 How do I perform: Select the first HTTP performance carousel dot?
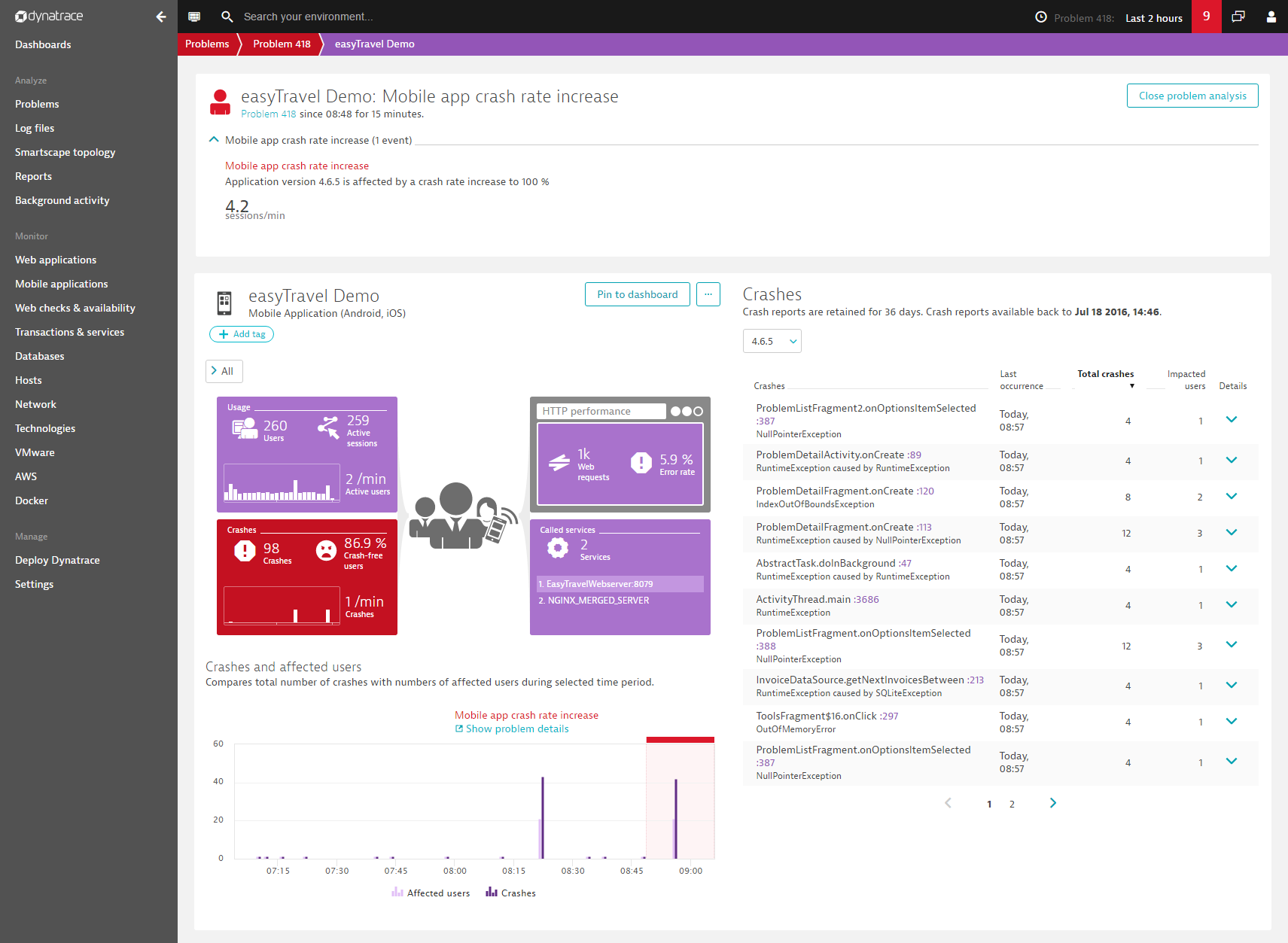[x=676, y=411]
